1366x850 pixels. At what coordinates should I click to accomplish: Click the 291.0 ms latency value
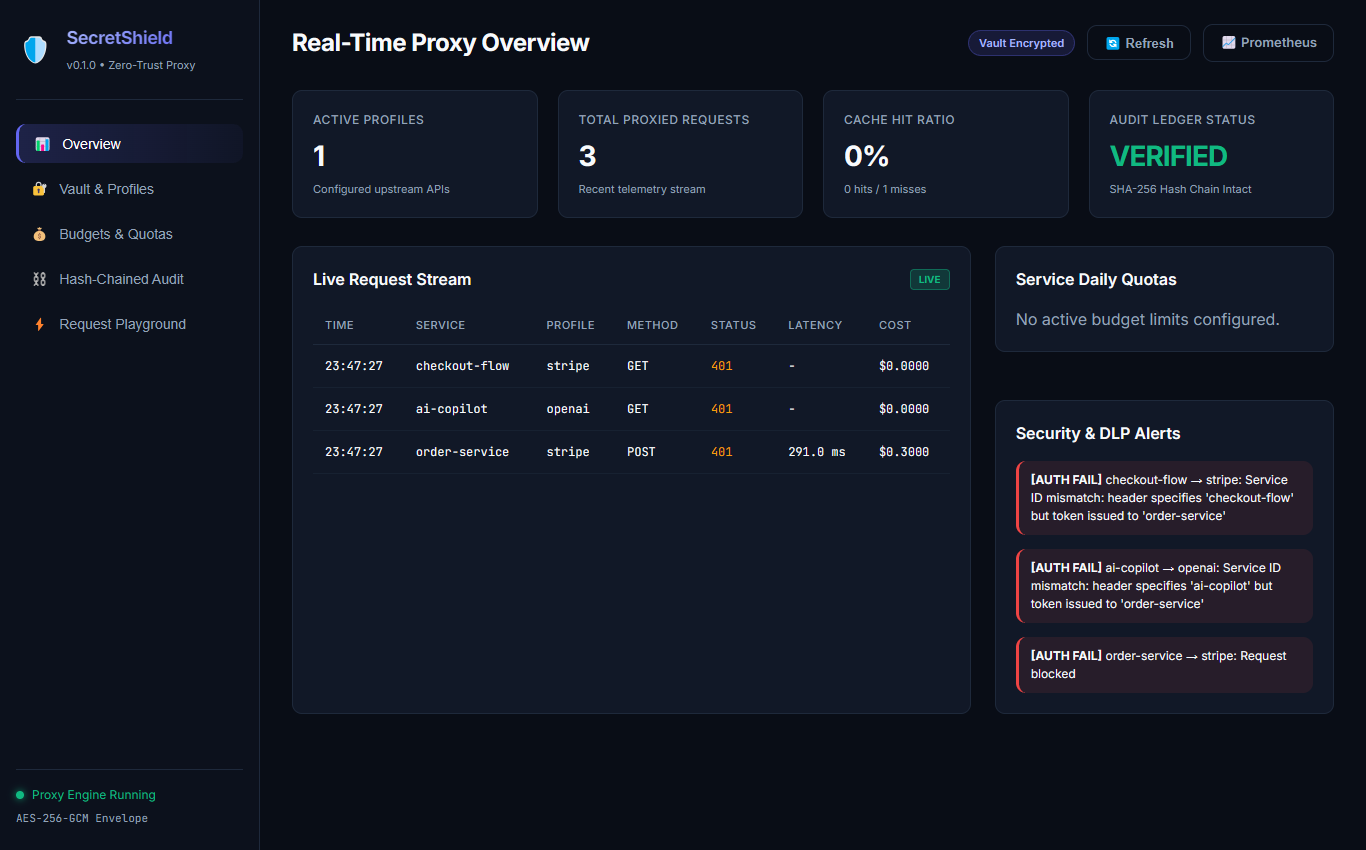click(x=816, y=452)
